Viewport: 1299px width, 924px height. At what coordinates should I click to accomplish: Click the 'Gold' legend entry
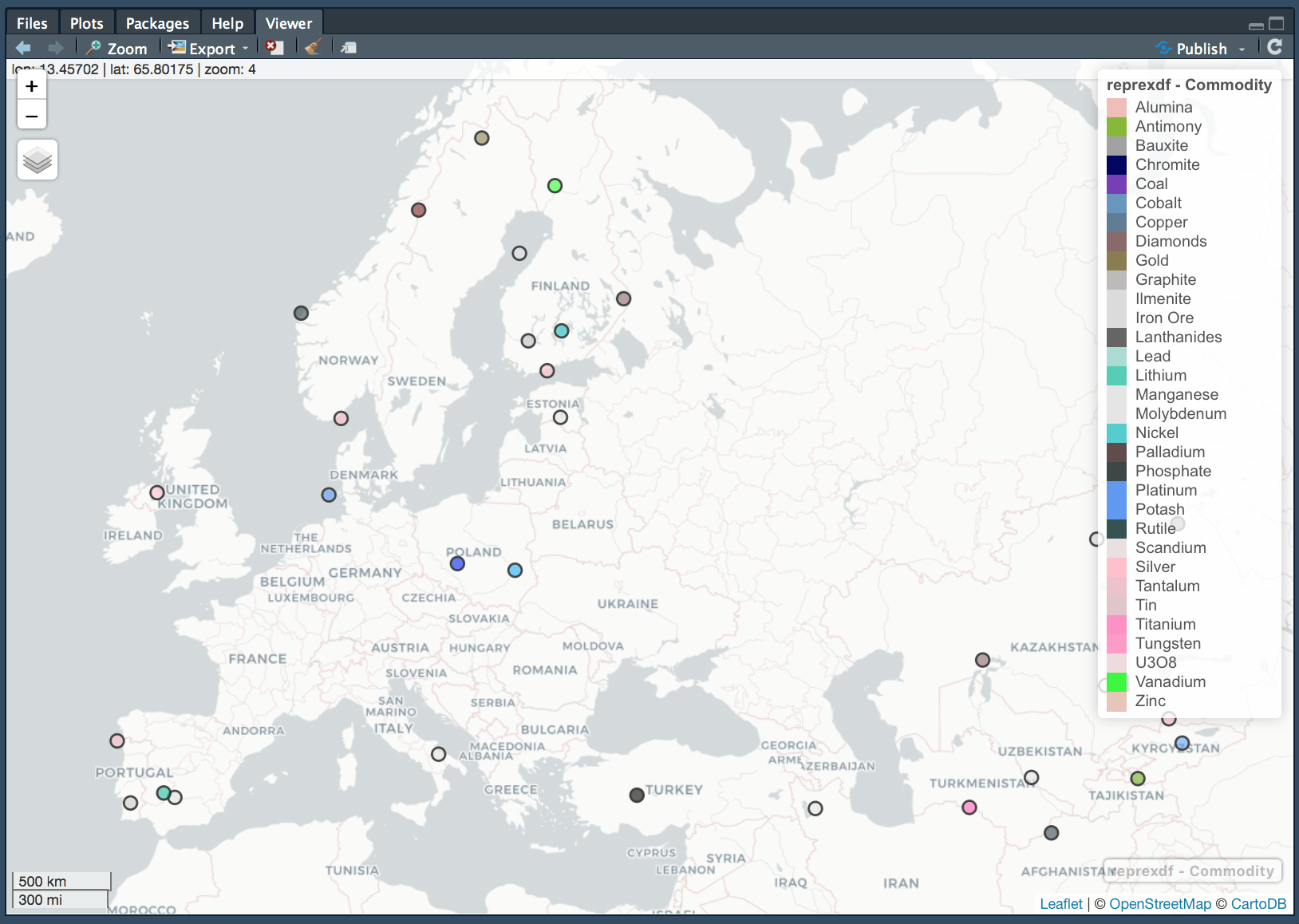(x=1151, y=260)
